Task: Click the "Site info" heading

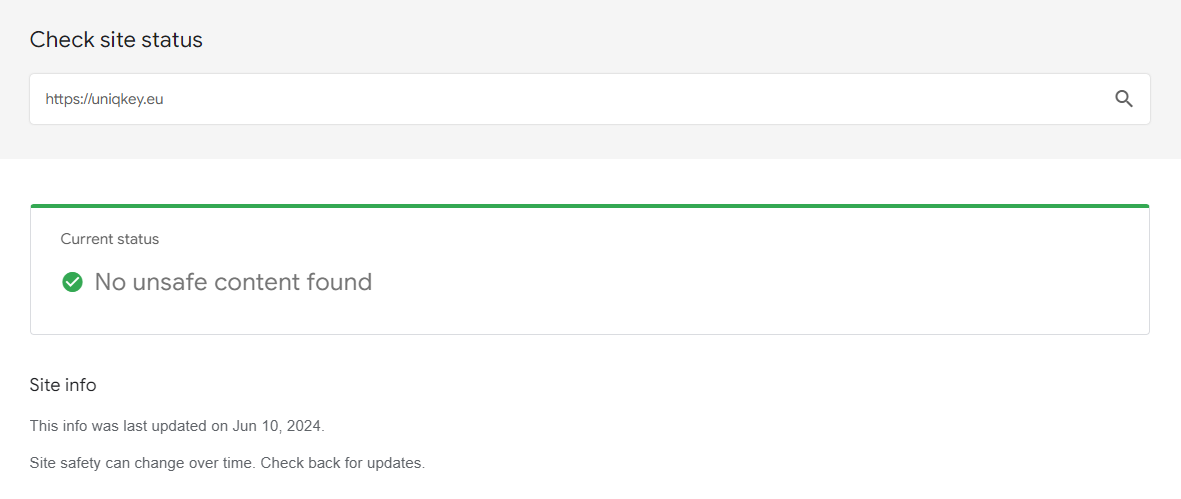Action: [x=63, y=385]
